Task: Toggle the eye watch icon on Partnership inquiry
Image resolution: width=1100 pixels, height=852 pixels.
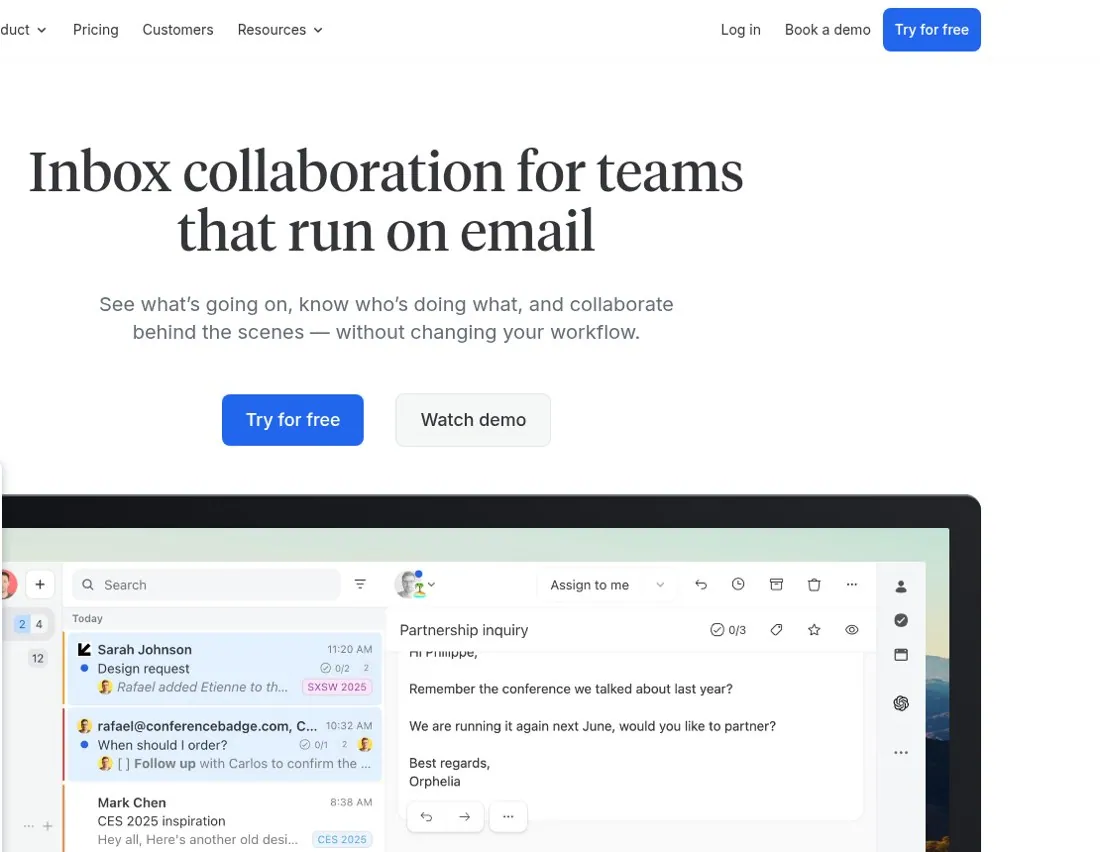Action: [852, 630]
